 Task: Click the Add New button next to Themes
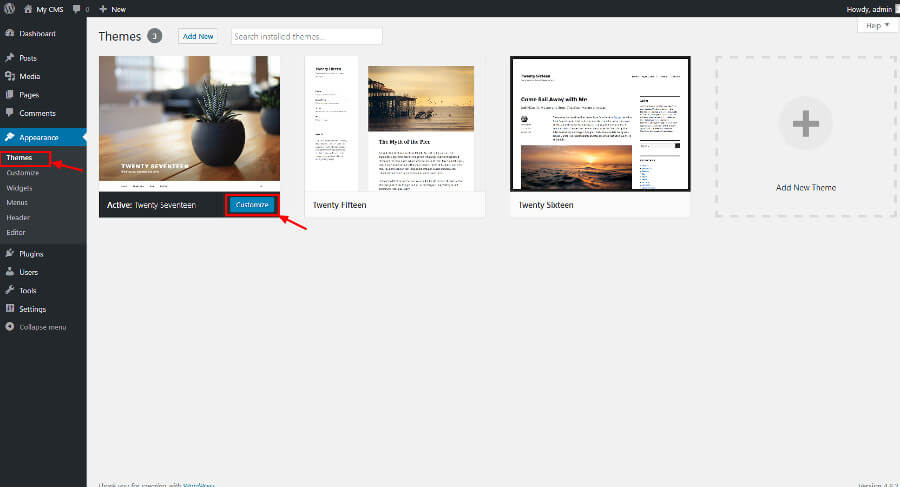pyautogui.click(x=197, y=36)
